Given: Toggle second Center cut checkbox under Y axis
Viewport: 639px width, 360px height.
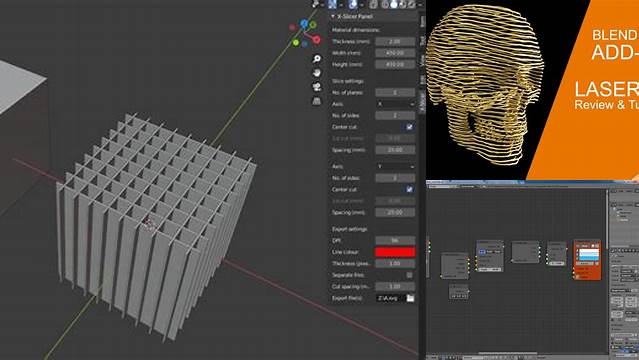Looking at the screenshot, I should [409, 190].
